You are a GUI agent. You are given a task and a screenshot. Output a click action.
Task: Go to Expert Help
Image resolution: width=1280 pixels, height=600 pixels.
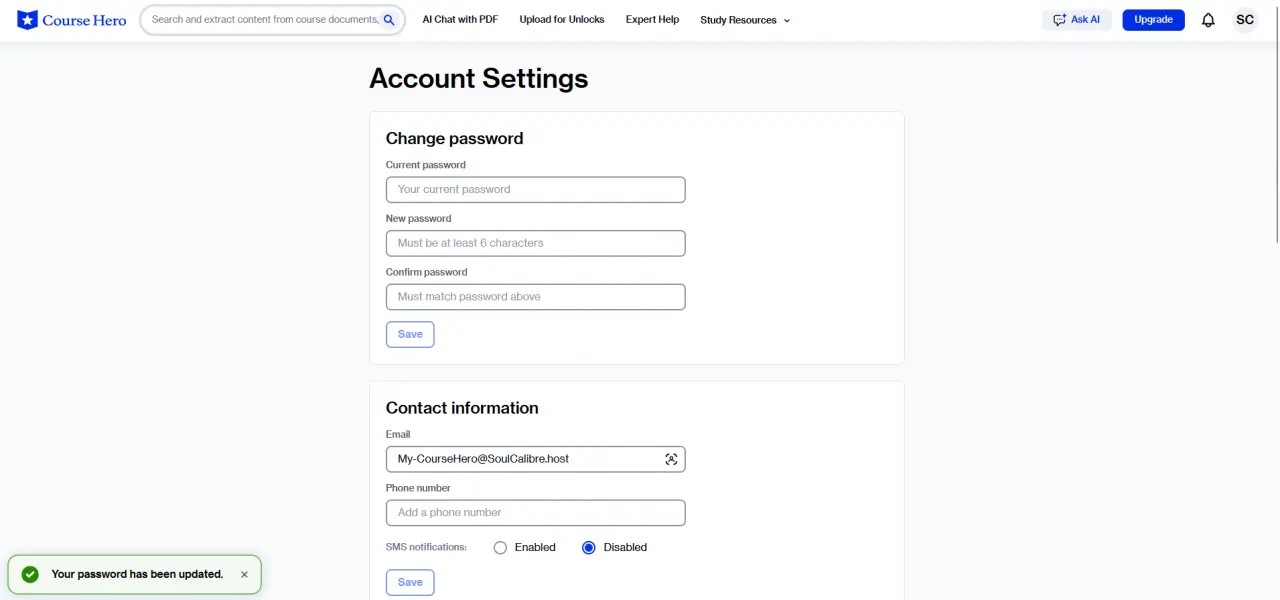click(652, 20)
